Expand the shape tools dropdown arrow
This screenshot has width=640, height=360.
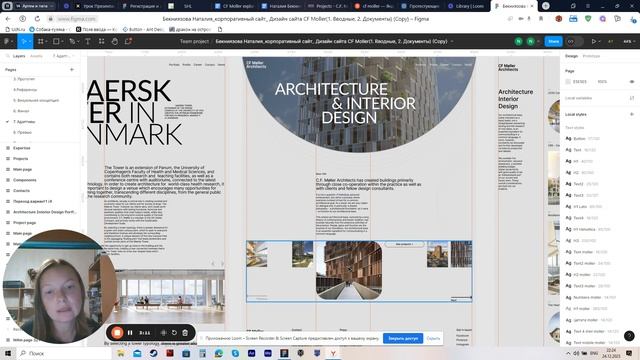[x=62, y=41]
